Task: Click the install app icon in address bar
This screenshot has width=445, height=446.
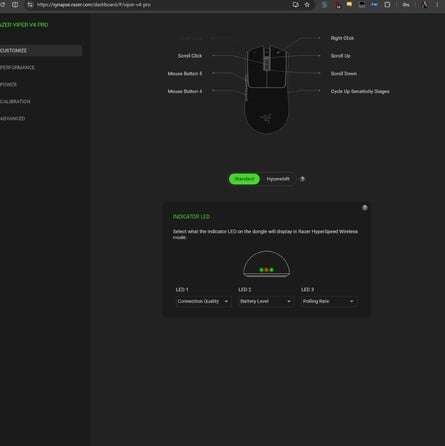Action: click(x=295, y=5)
